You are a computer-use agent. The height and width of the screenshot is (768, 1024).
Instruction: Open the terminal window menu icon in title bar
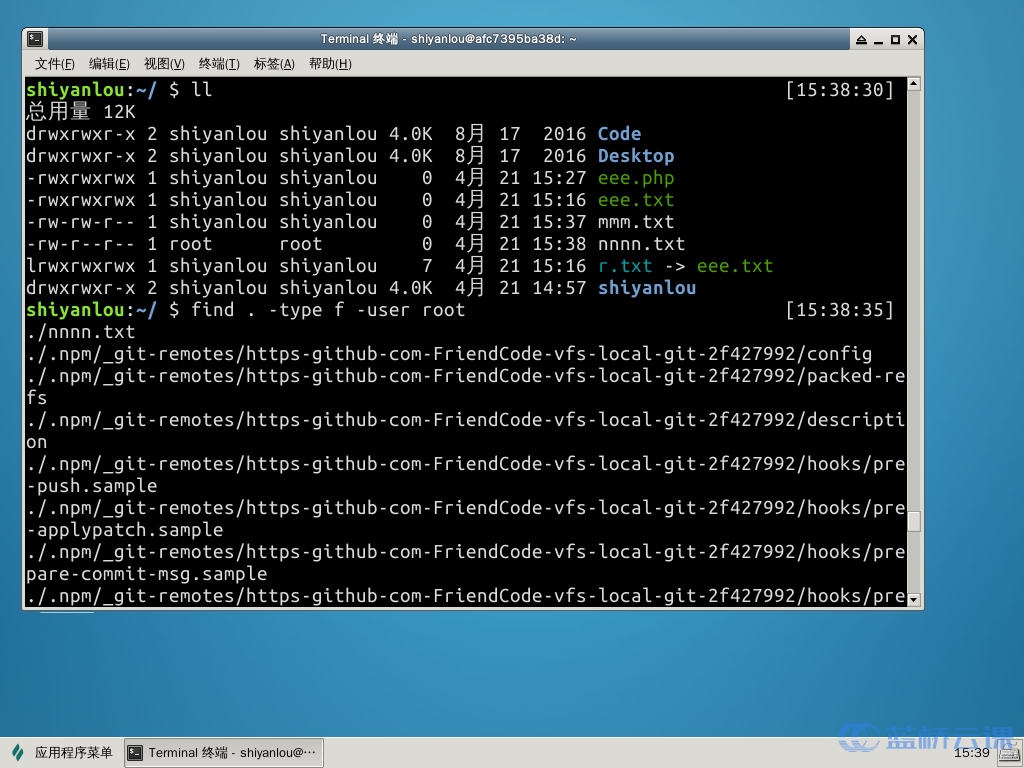point(35,39)
